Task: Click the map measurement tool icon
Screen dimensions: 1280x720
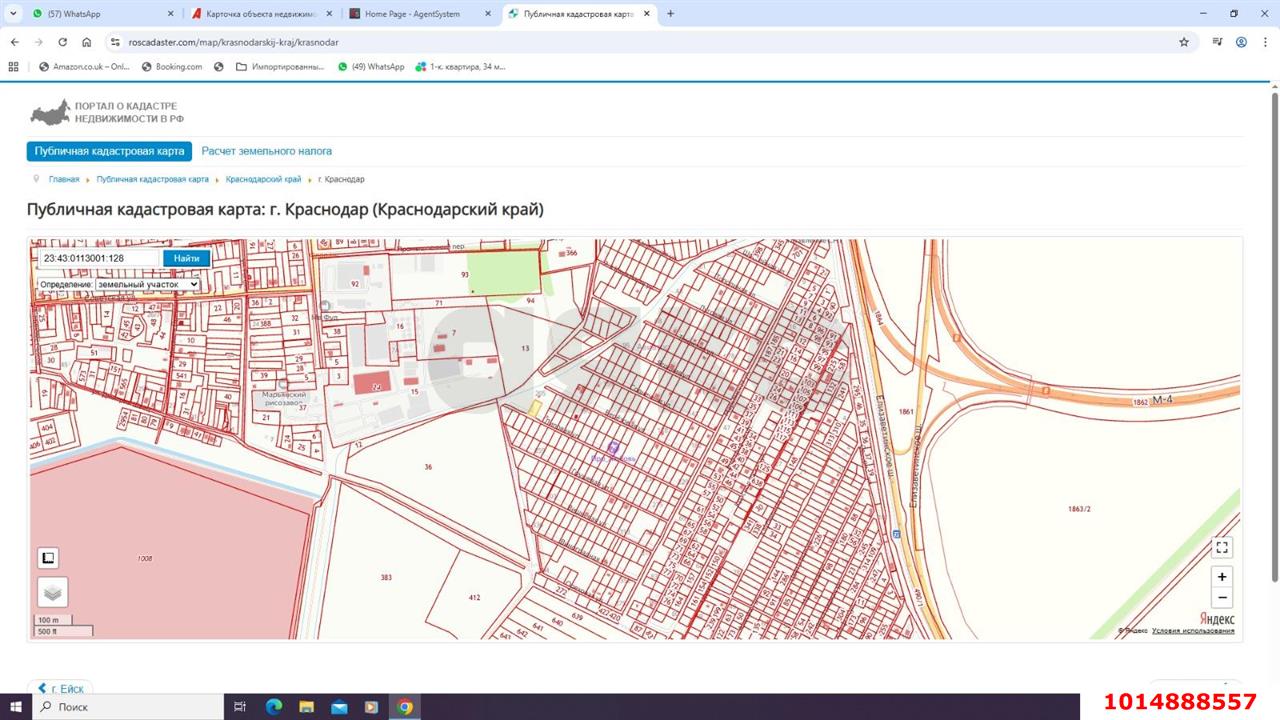Action: [48, 558]
